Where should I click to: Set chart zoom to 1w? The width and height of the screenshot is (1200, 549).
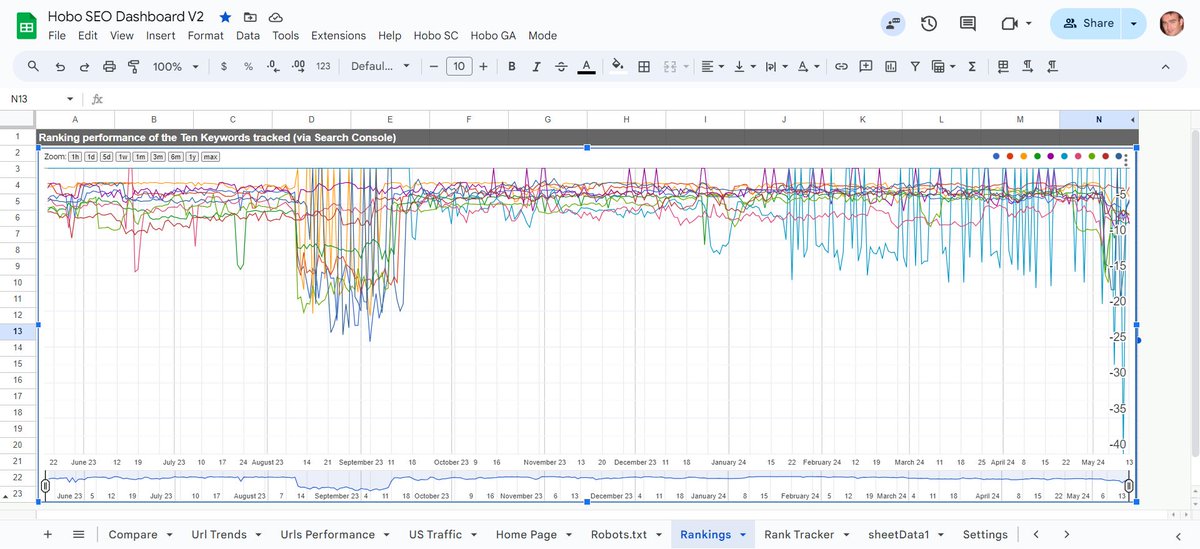tap(123, 157)
